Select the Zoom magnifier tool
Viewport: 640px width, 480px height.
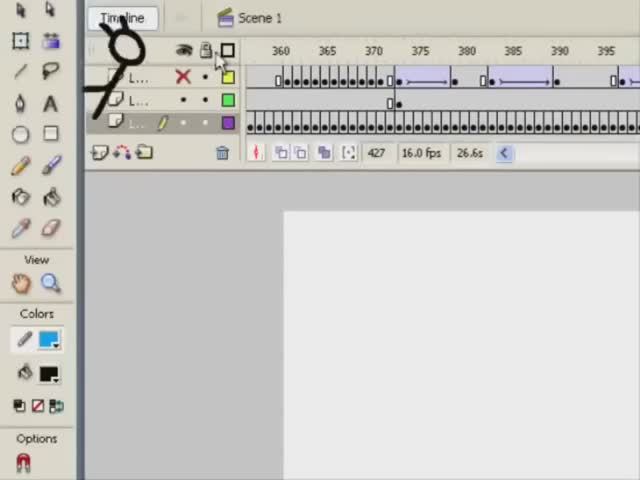click(51, 283)
